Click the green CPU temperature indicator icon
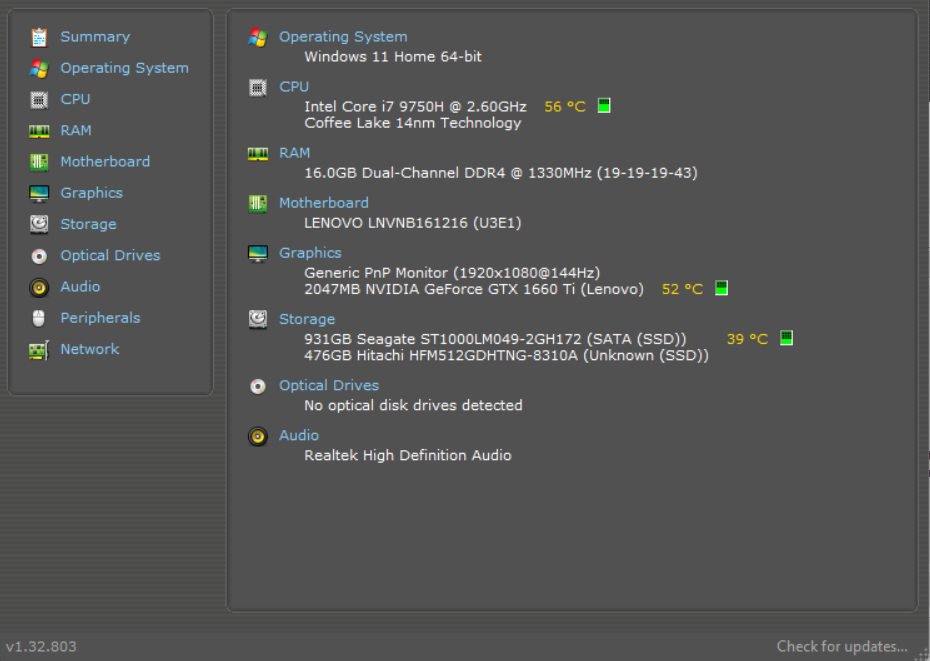 604,106
